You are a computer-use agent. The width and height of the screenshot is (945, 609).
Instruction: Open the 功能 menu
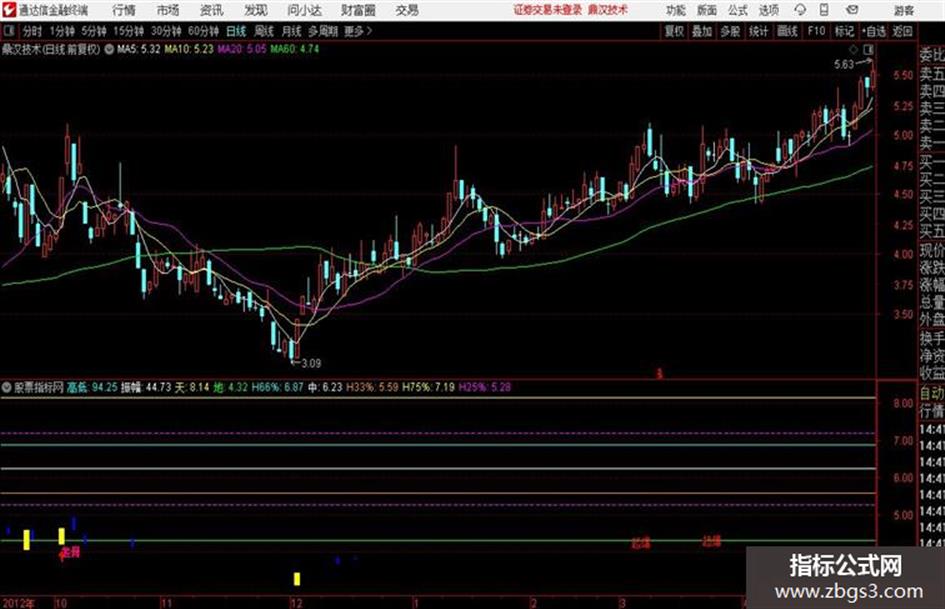pos(676,10)
